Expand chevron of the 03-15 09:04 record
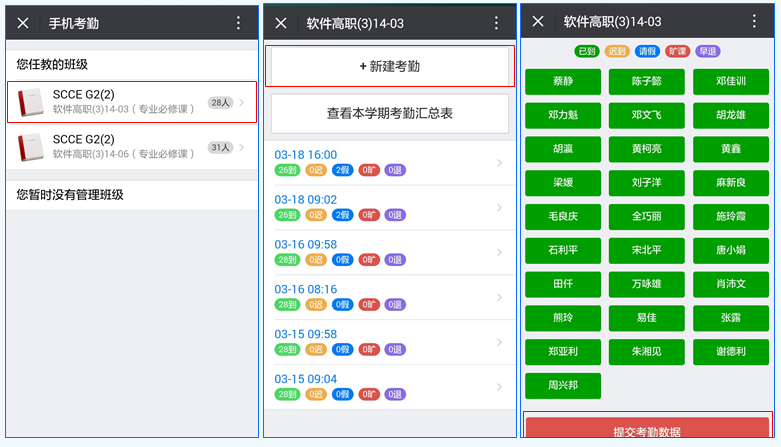 click(x=499, y=387)
